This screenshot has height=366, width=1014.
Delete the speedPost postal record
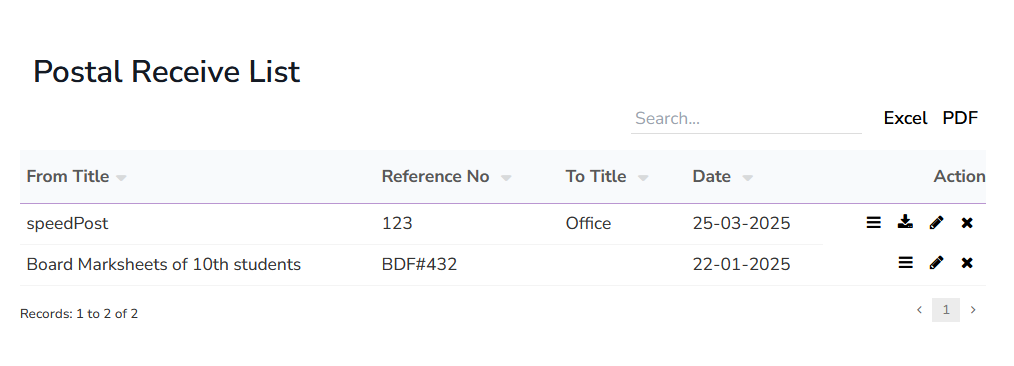[x=967, y=223]
